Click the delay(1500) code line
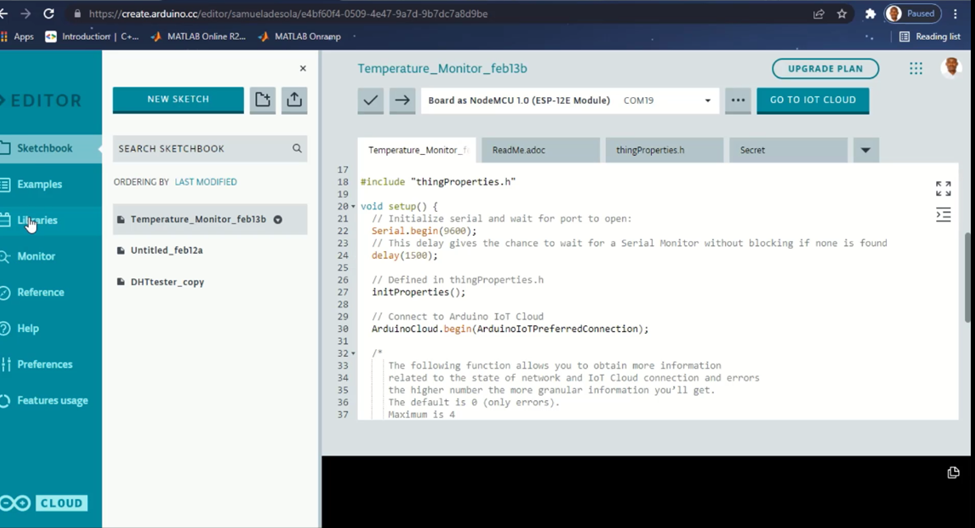This screenshot has height=528, width=975. click(x=405, y=256)
